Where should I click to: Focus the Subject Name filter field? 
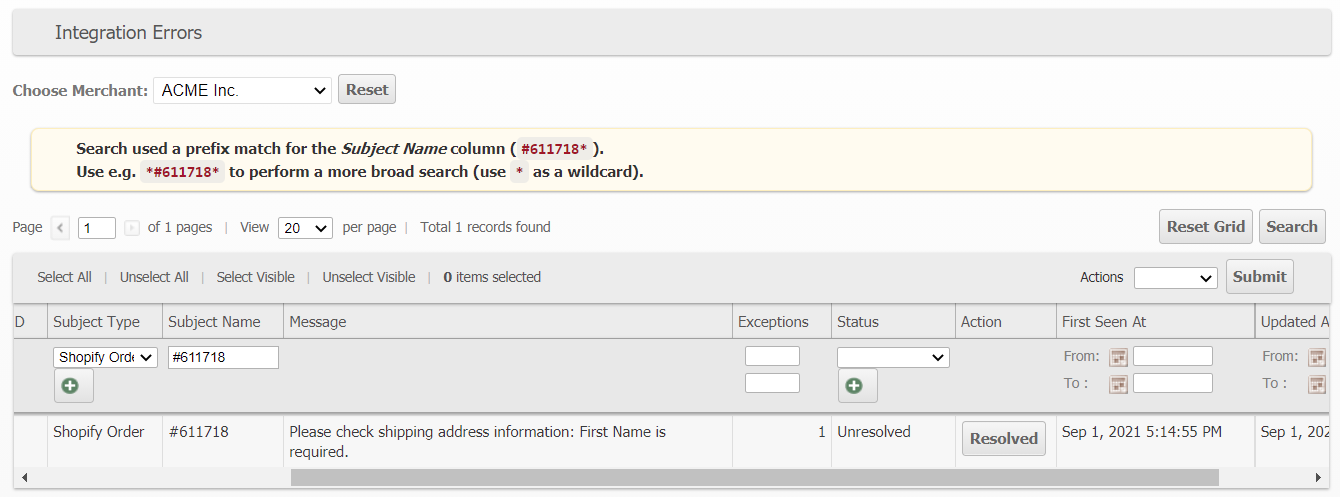(x=223, y=357)
